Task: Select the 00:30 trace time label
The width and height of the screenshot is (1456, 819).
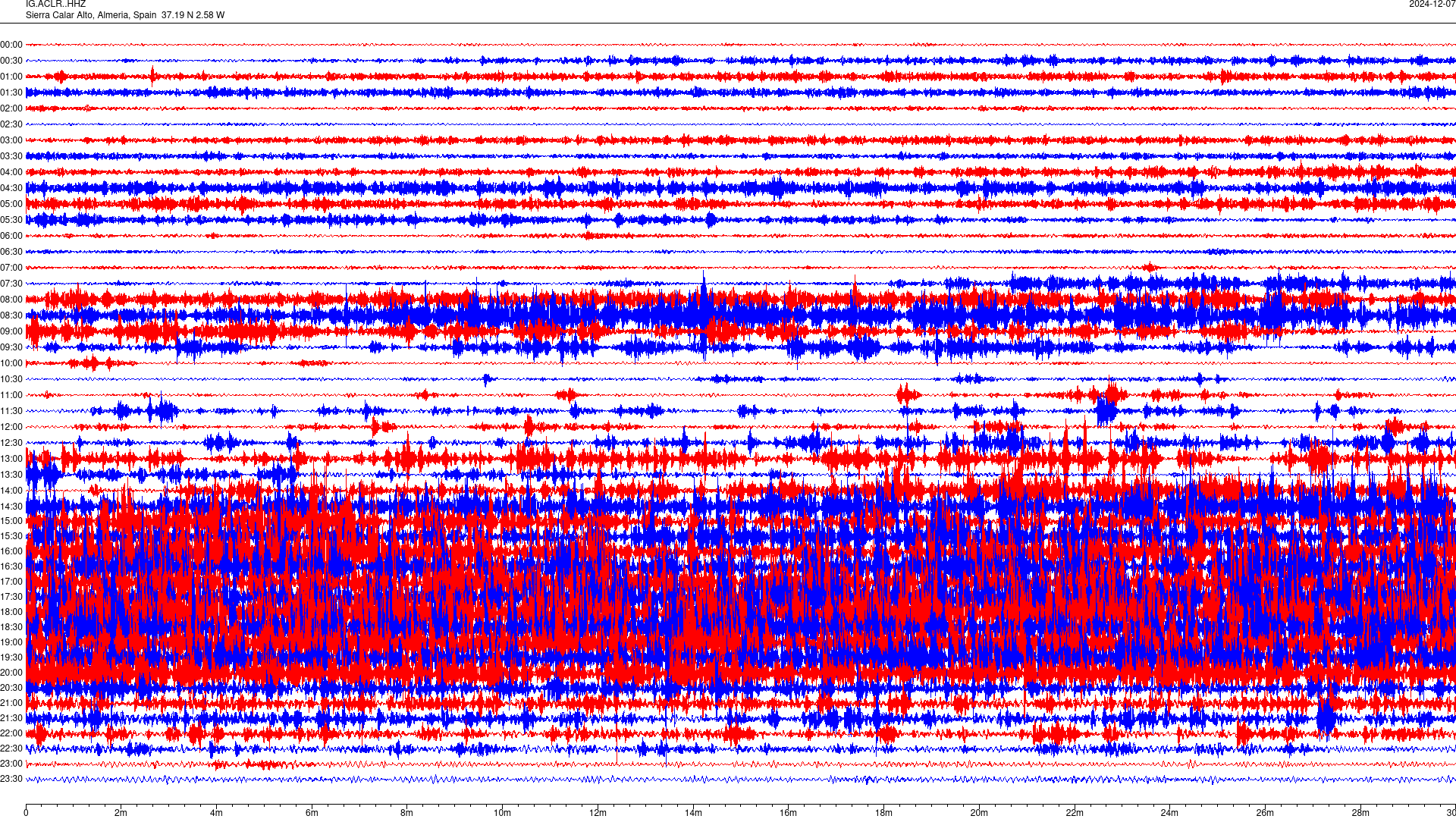Action: coord(11,61)
